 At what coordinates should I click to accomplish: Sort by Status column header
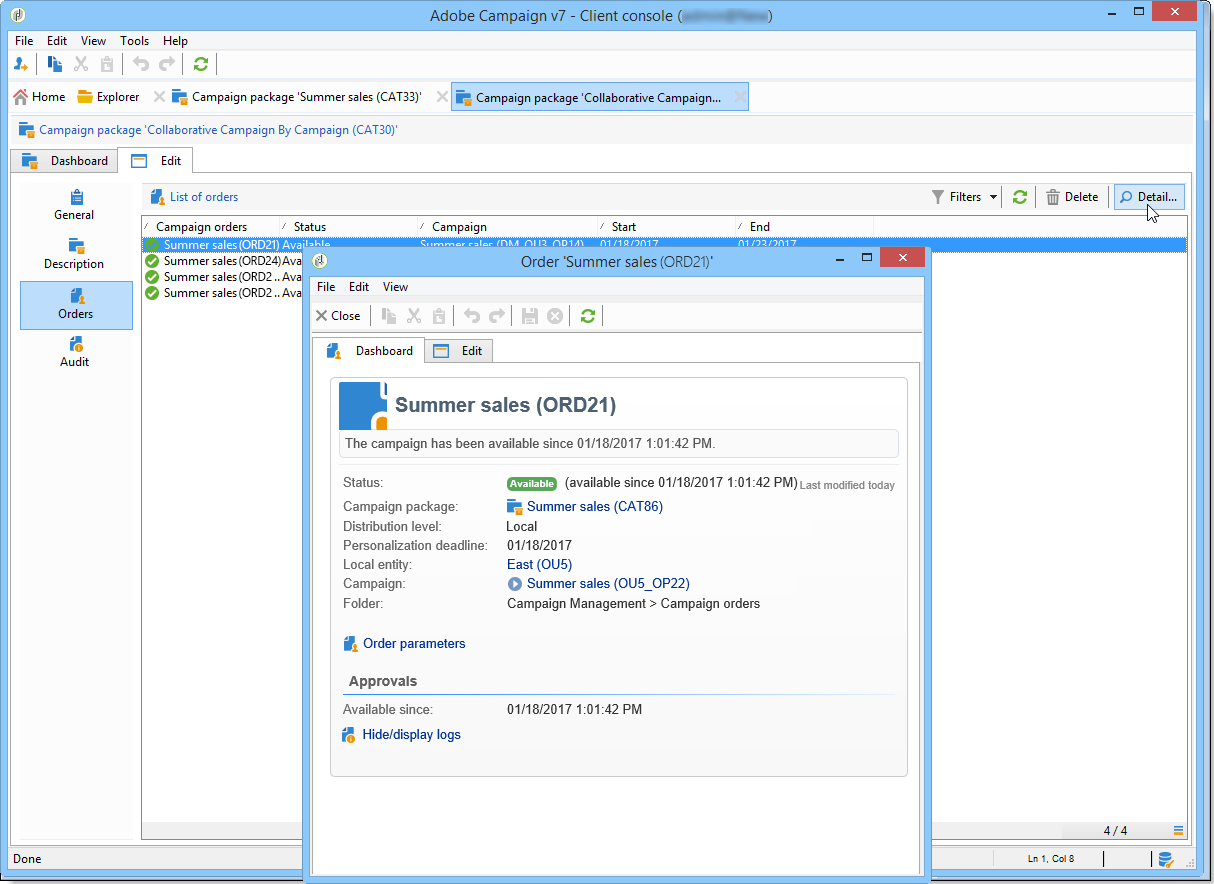(x=349, y=227)
